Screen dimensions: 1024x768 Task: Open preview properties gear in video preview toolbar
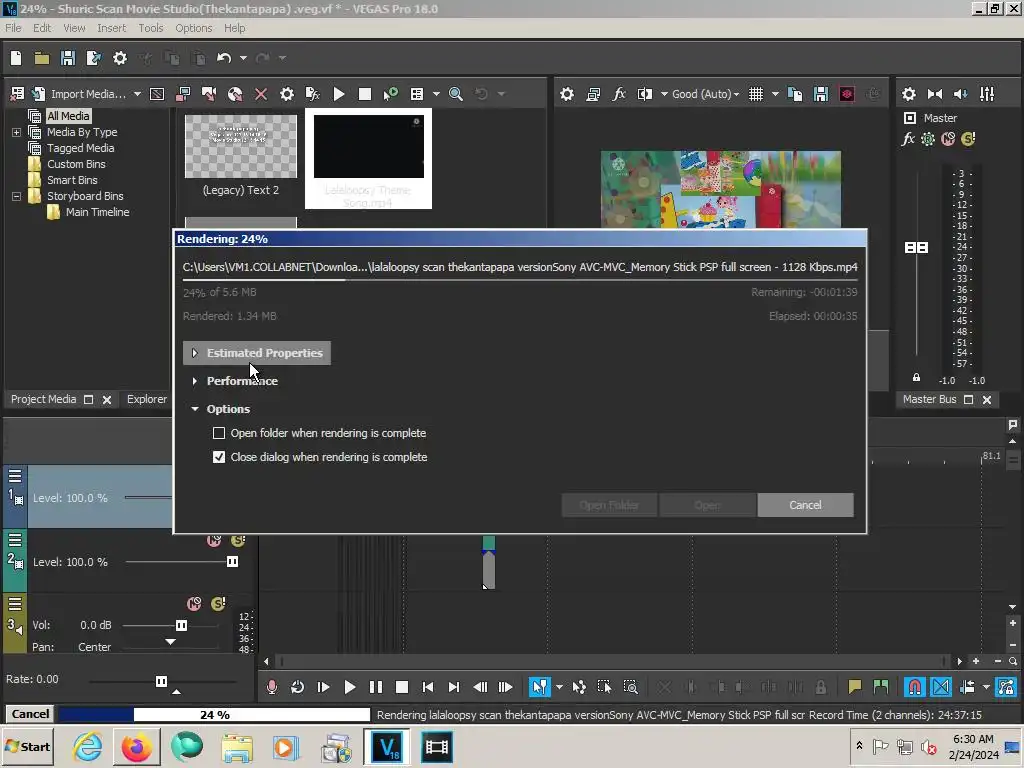click(567, 94)
